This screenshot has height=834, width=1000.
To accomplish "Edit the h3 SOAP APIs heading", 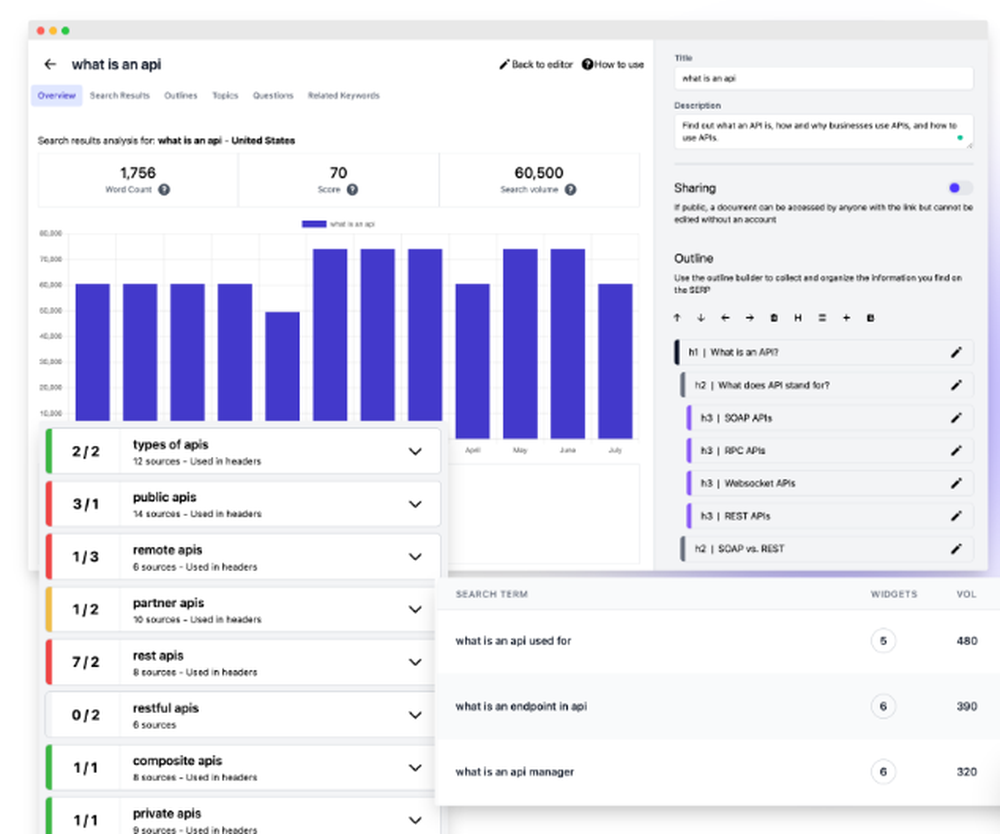I will point(956,418).
